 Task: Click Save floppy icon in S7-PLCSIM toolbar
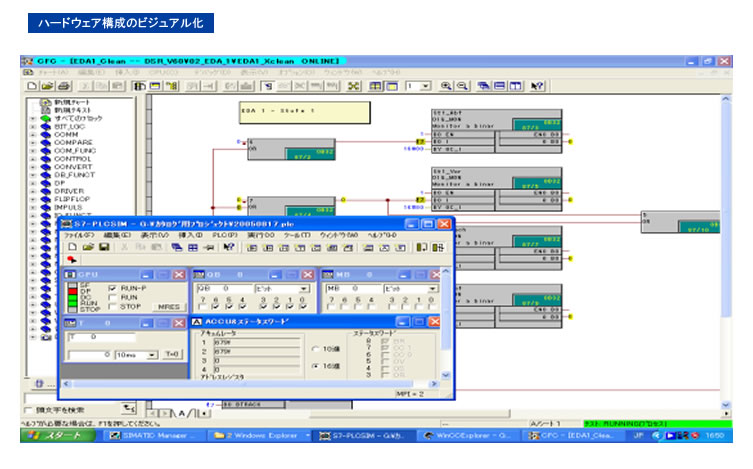point(104,247)
